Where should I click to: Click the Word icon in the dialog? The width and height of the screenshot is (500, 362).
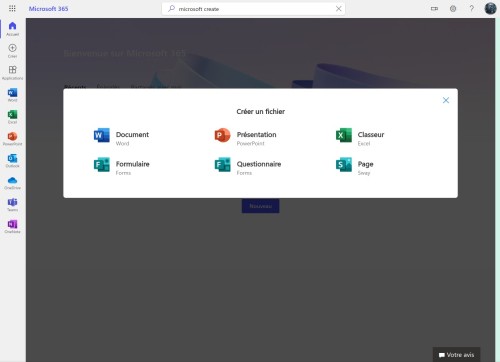tap(102, 135)
